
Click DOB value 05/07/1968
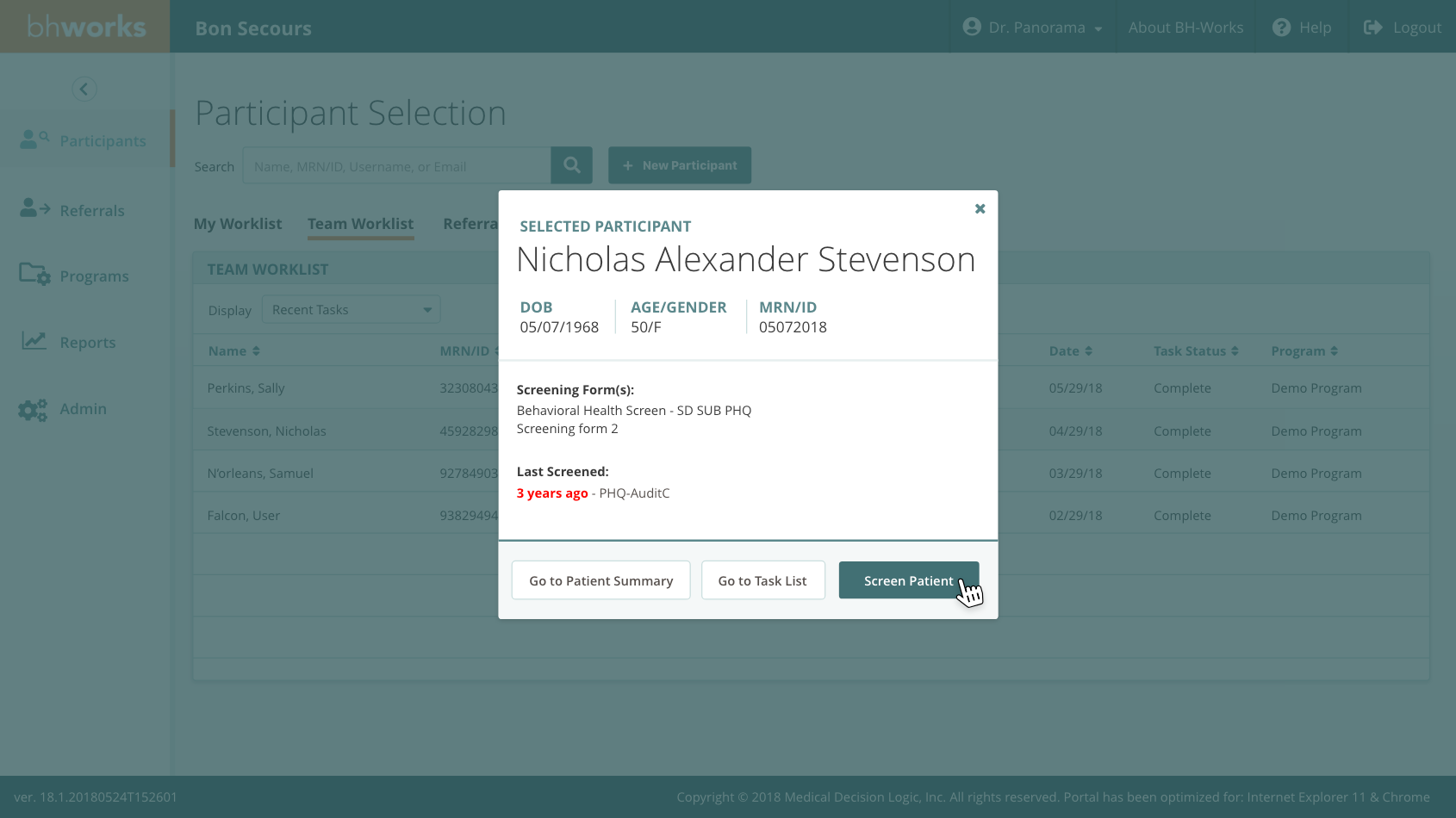559,327
